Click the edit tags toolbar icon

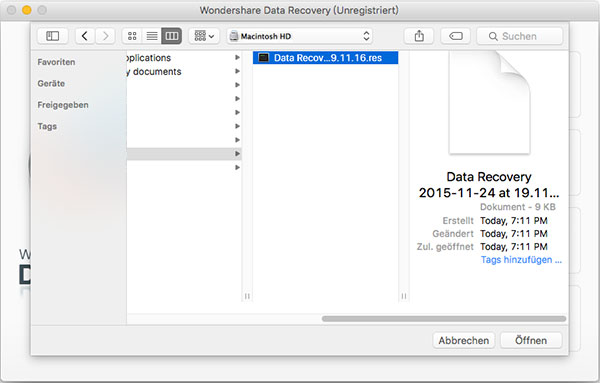455,36
